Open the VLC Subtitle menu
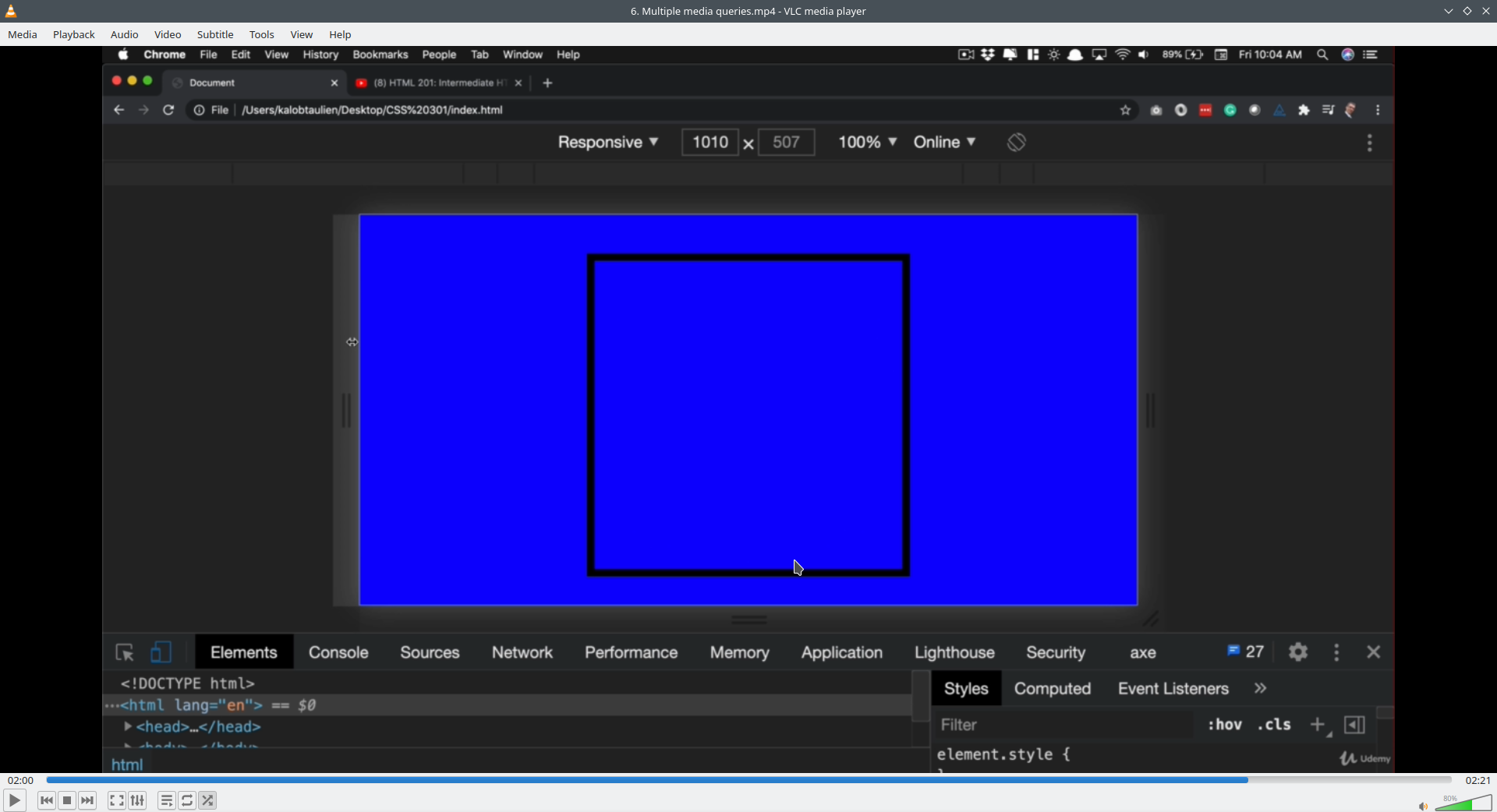 click(x=215, y=34)
